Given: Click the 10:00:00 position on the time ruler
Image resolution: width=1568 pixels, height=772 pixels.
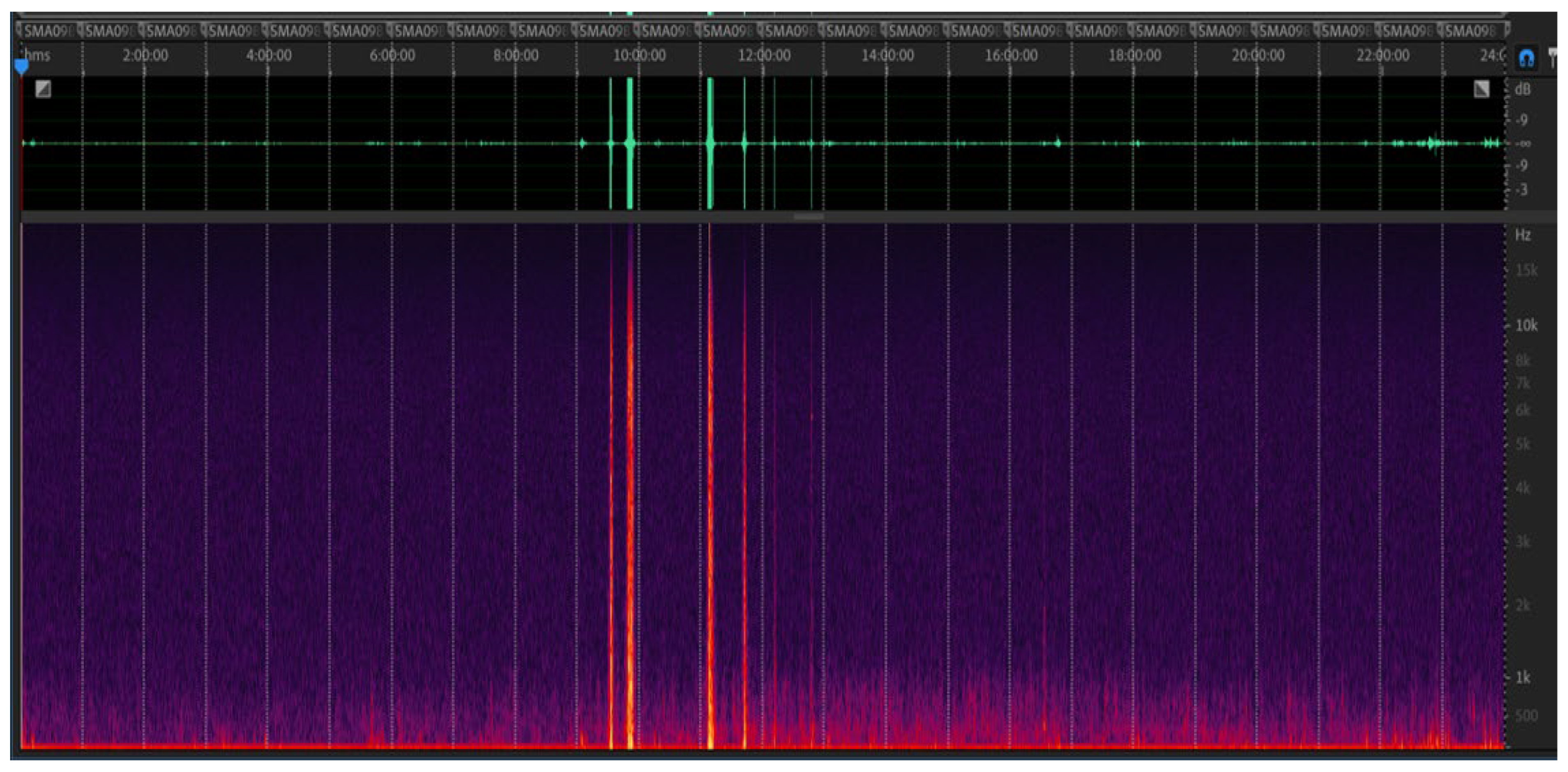Looking at the screenshot, I should coord(639,55).
